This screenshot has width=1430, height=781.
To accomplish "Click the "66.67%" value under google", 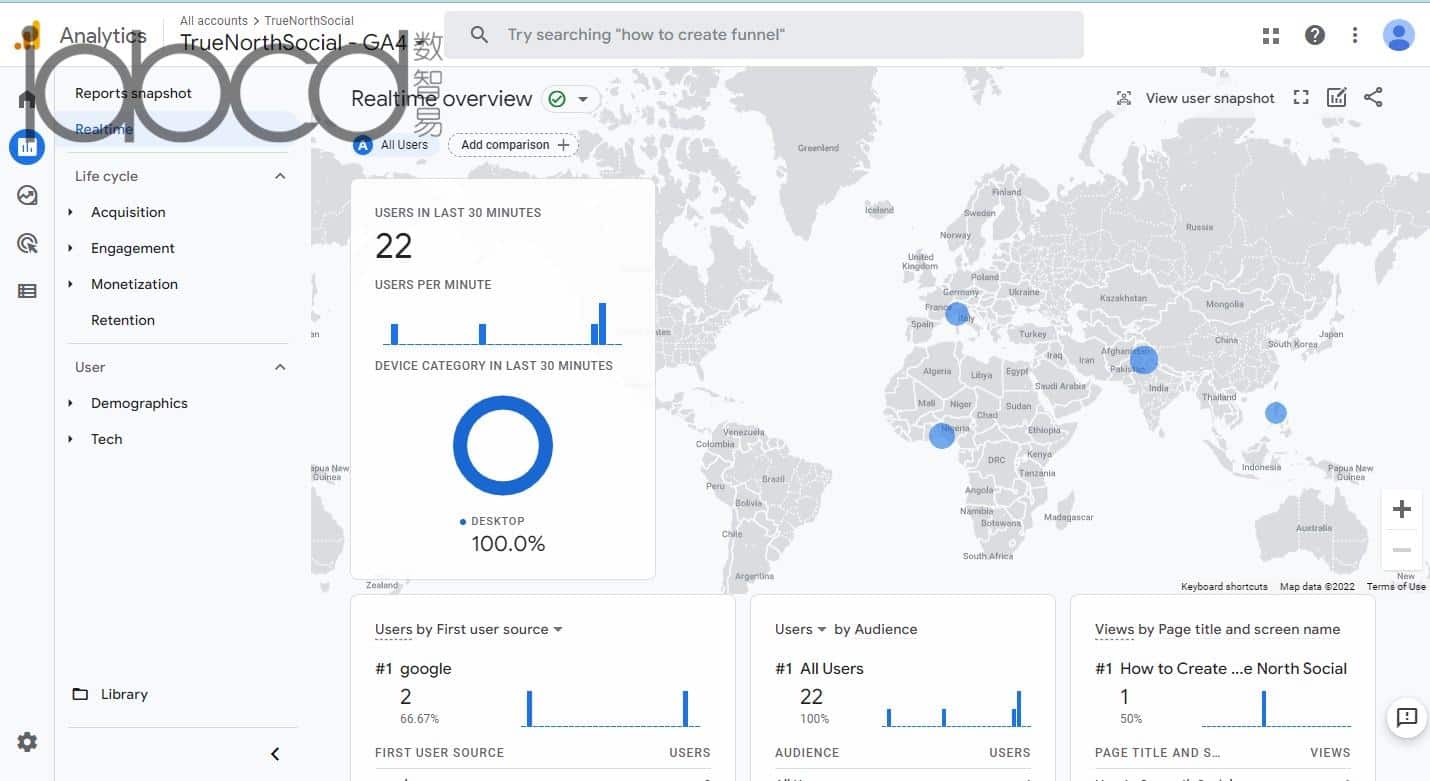I will 419,719.
